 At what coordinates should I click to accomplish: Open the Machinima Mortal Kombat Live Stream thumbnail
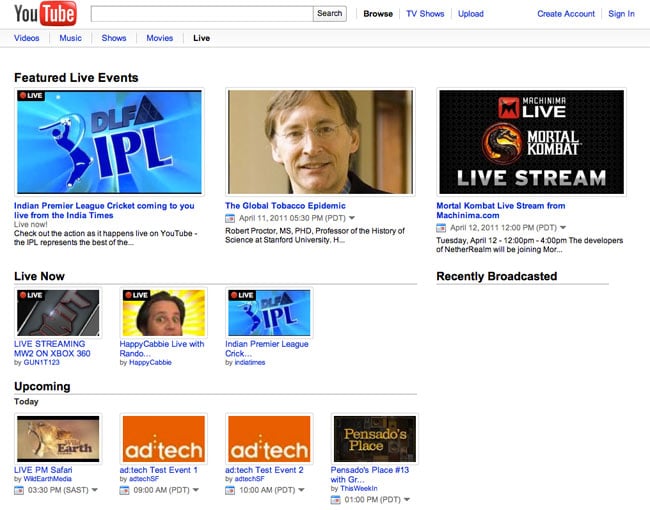coord(531,142)
